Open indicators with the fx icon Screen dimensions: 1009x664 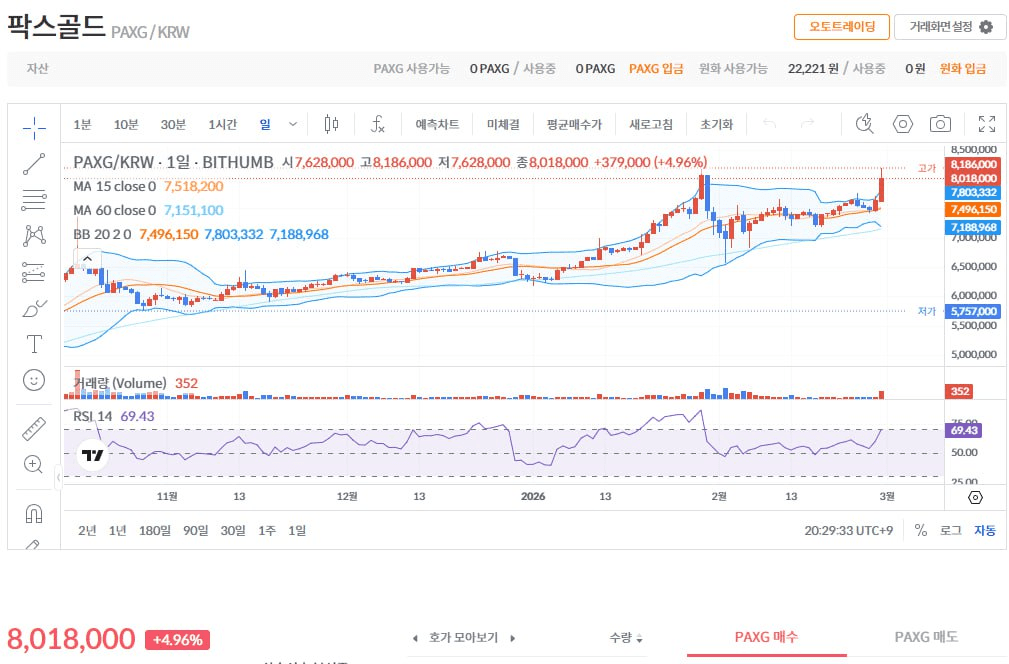[x=378, y=124]
